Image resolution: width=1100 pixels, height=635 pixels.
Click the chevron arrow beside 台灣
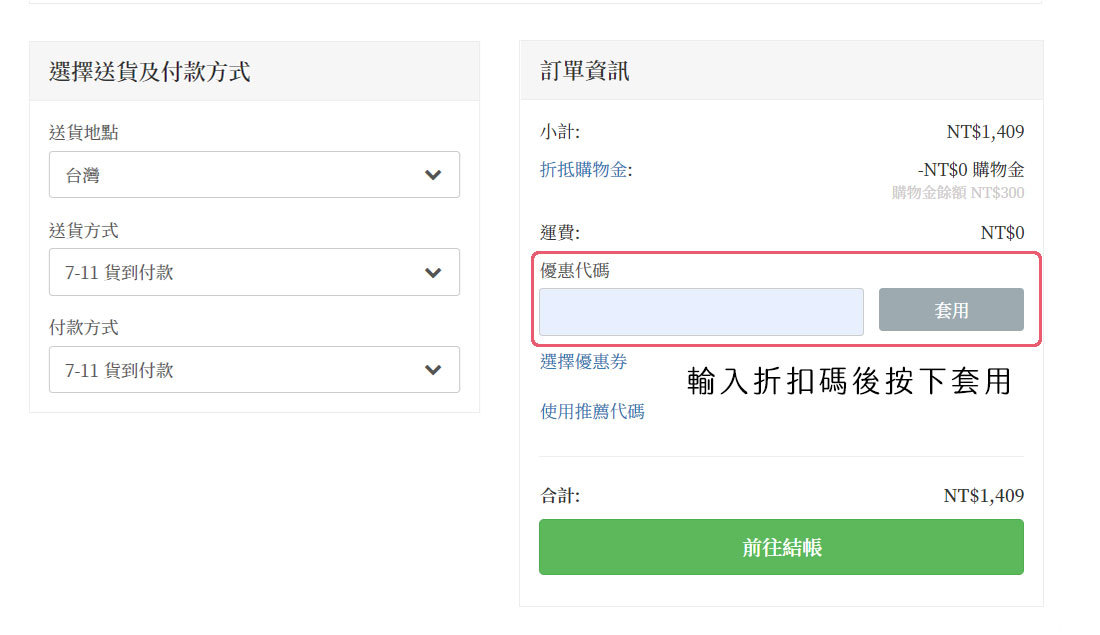433,175
